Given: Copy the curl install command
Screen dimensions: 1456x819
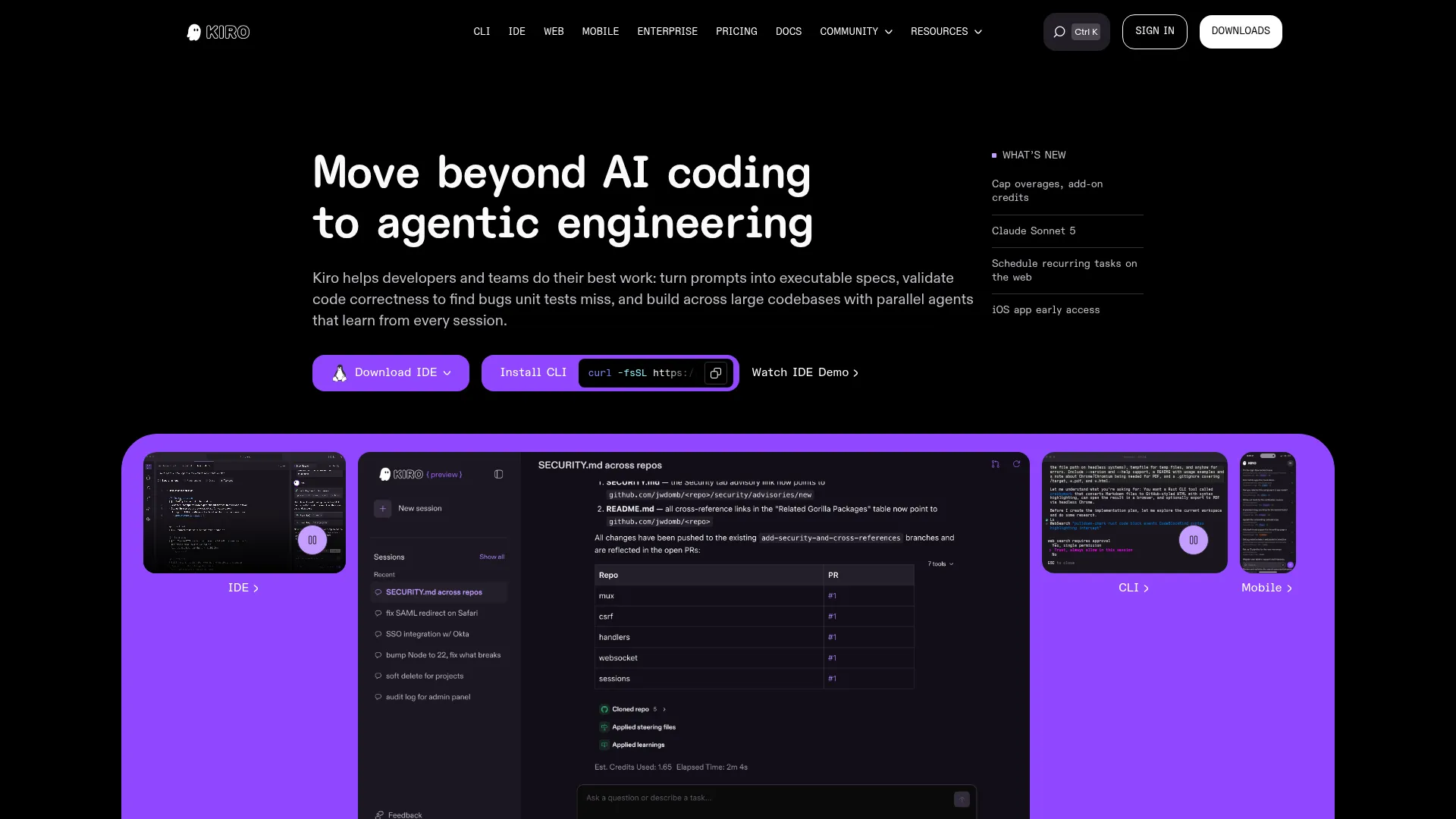Looking at the screenshot, I should 715,373.
